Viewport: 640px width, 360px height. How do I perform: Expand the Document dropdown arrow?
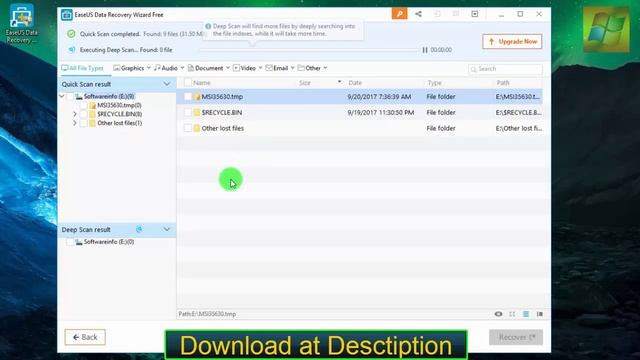228,68
